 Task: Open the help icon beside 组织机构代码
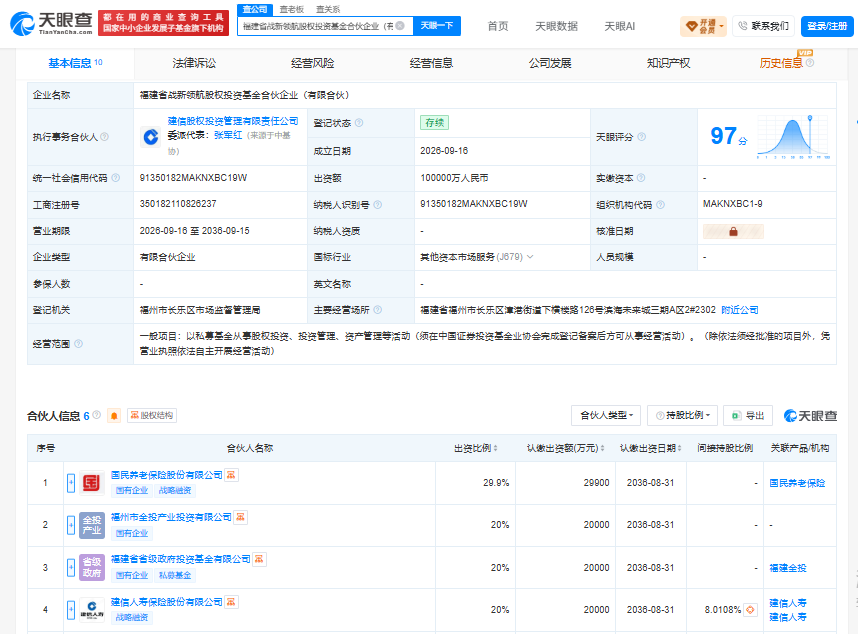tap(660, 205)
